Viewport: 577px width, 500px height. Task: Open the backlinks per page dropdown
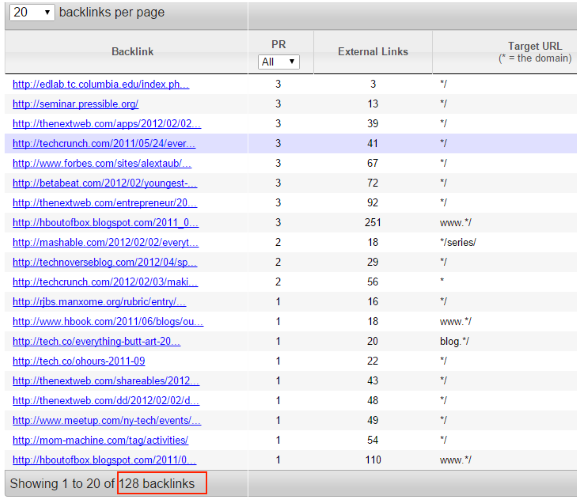pyautogui.click(x=32, y=13)
